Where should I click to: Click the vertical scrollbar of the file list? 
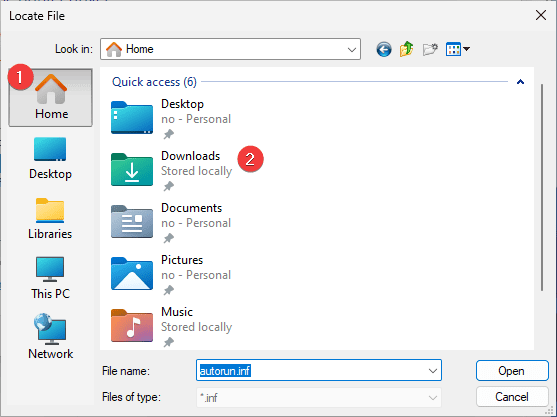[542, 188]
